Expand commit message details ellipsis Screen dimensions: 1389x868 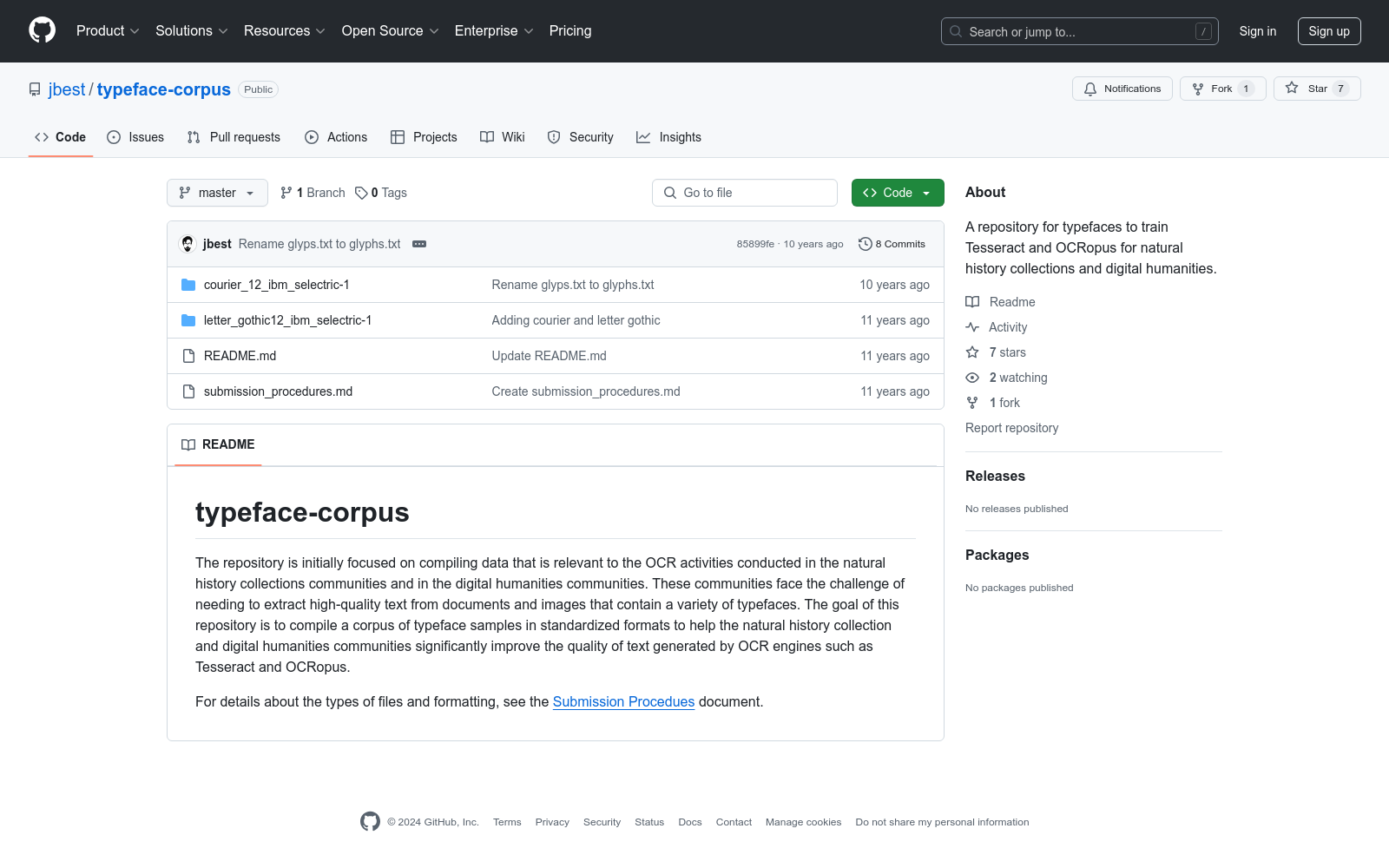pos(419,244)
